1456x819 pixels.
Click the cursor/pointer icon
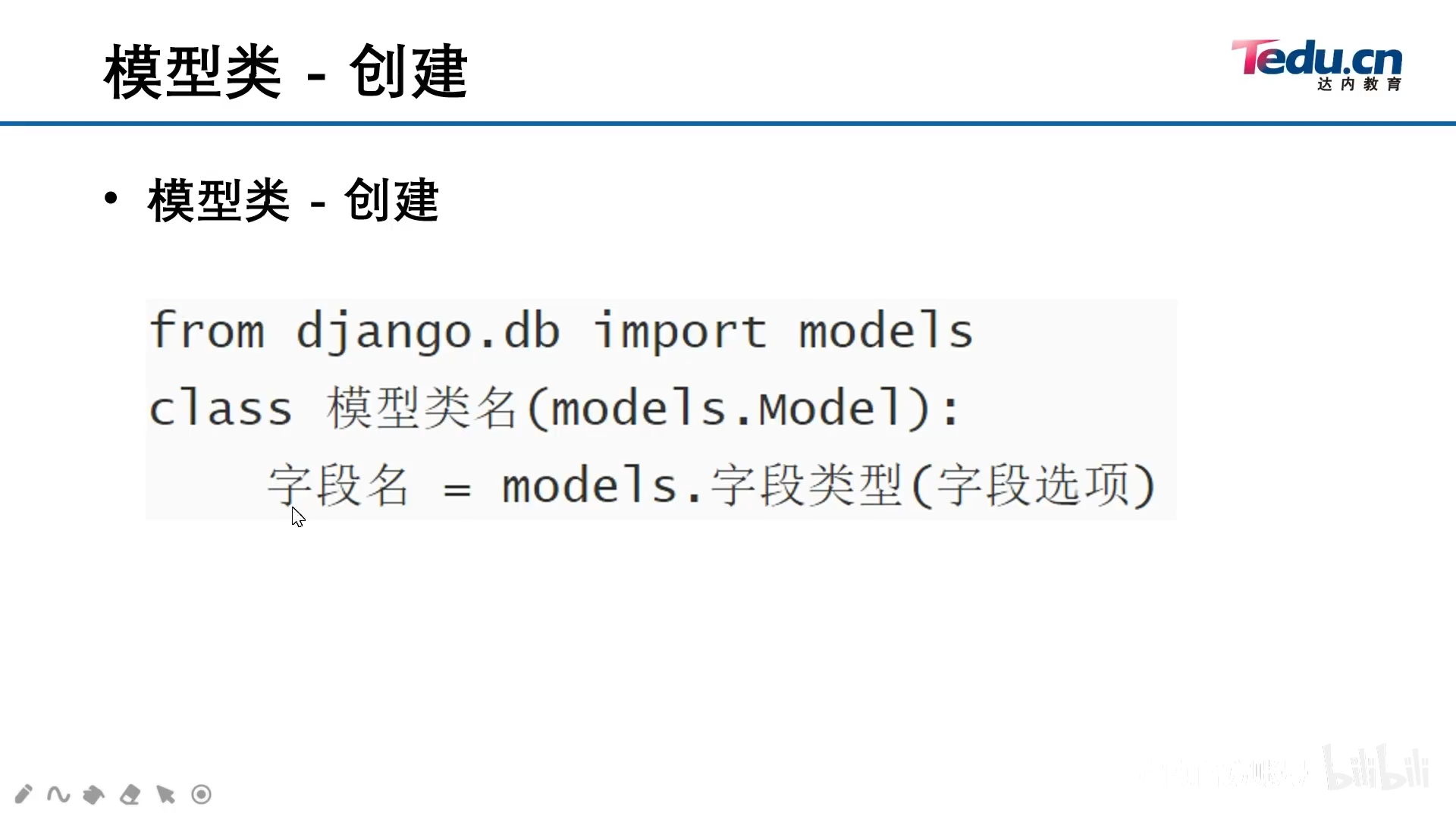click(x=163, y=794)
